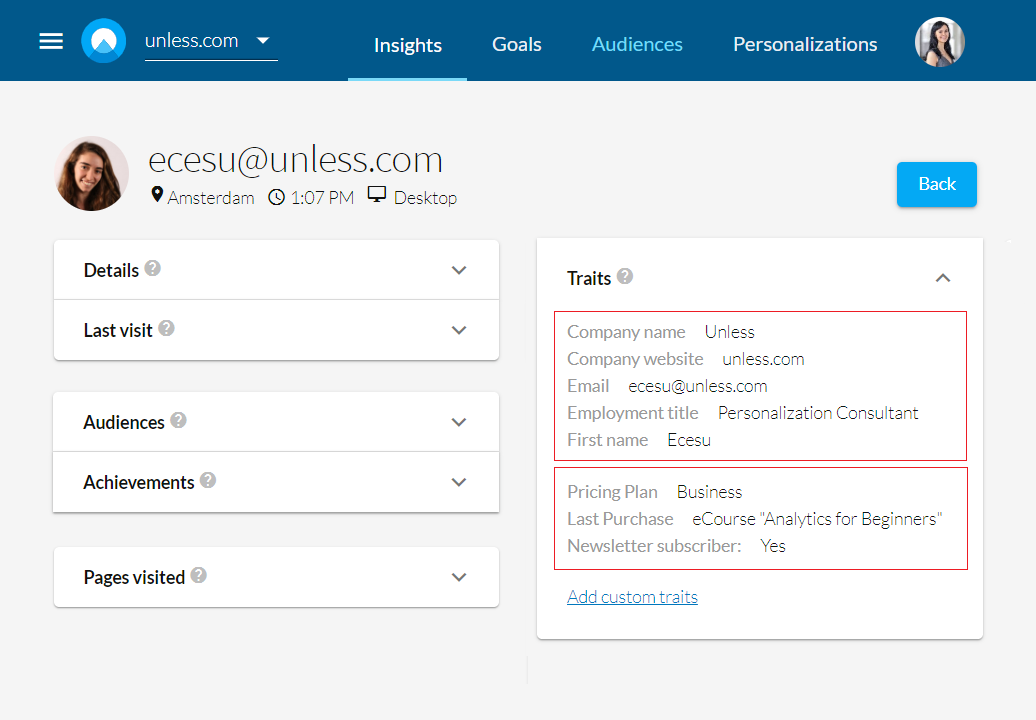The width and height of the screenshot is (1036, 720).
Task: Expand the Details section chevron
Action: click(459, 270)
